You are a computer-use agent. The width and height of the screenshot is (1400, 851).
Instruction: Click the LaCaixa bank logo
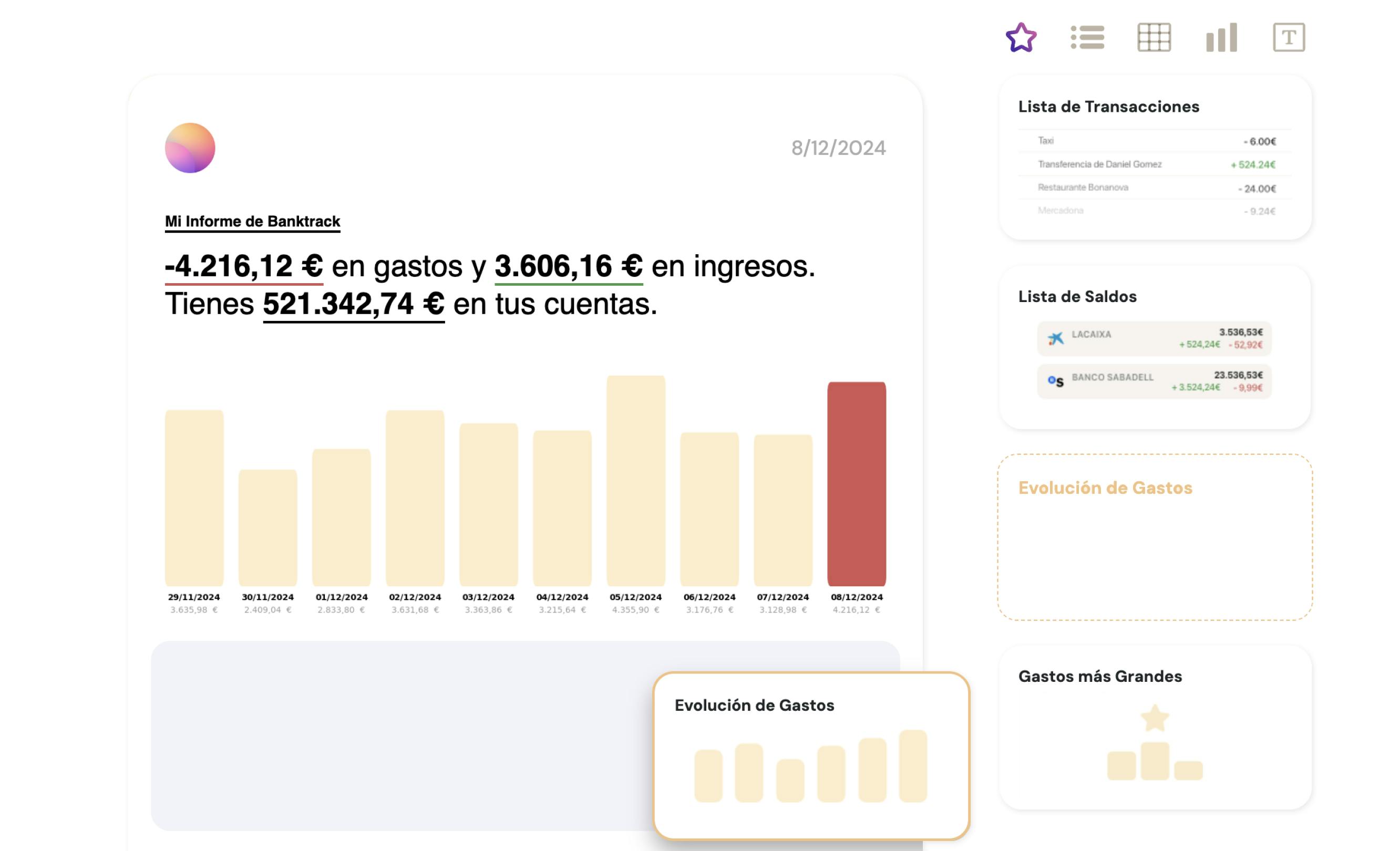[x=1055, y=339]
